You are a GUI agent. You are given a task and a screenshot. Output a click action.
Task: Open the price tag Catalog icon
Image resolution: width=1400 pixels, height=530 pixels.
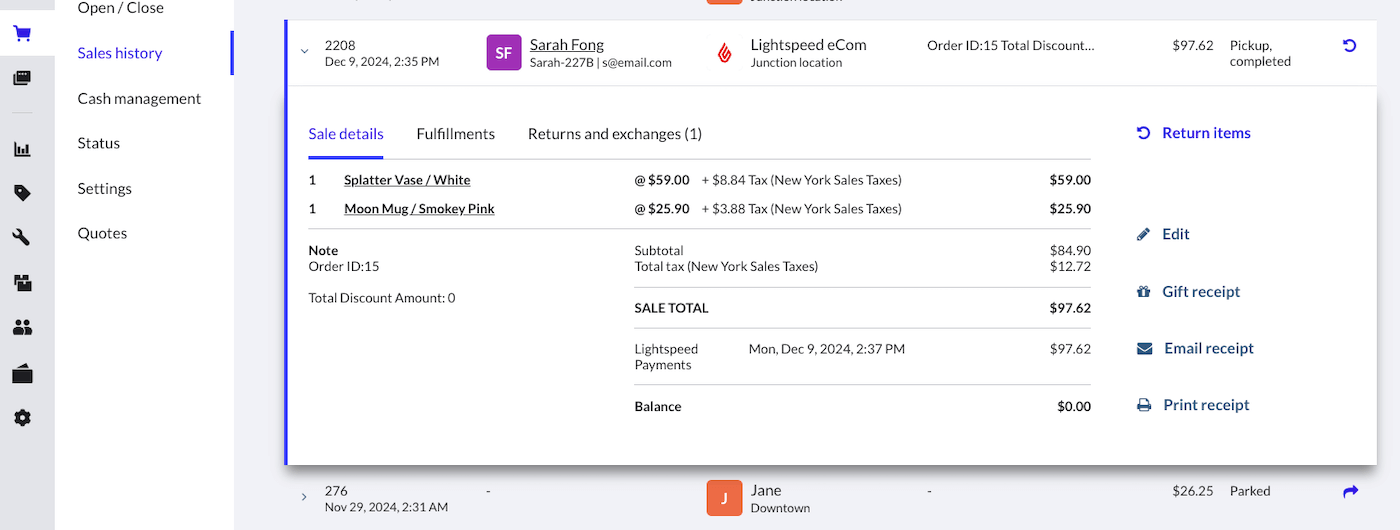point(22,193)
